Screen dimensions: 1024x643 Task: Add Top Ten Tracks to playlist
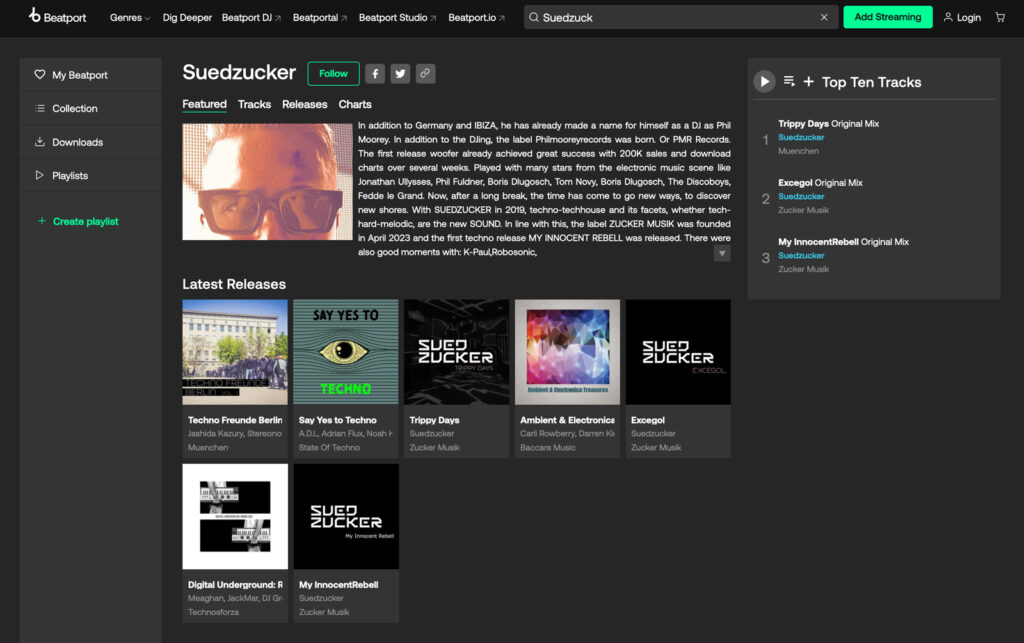tap(808, 82)
